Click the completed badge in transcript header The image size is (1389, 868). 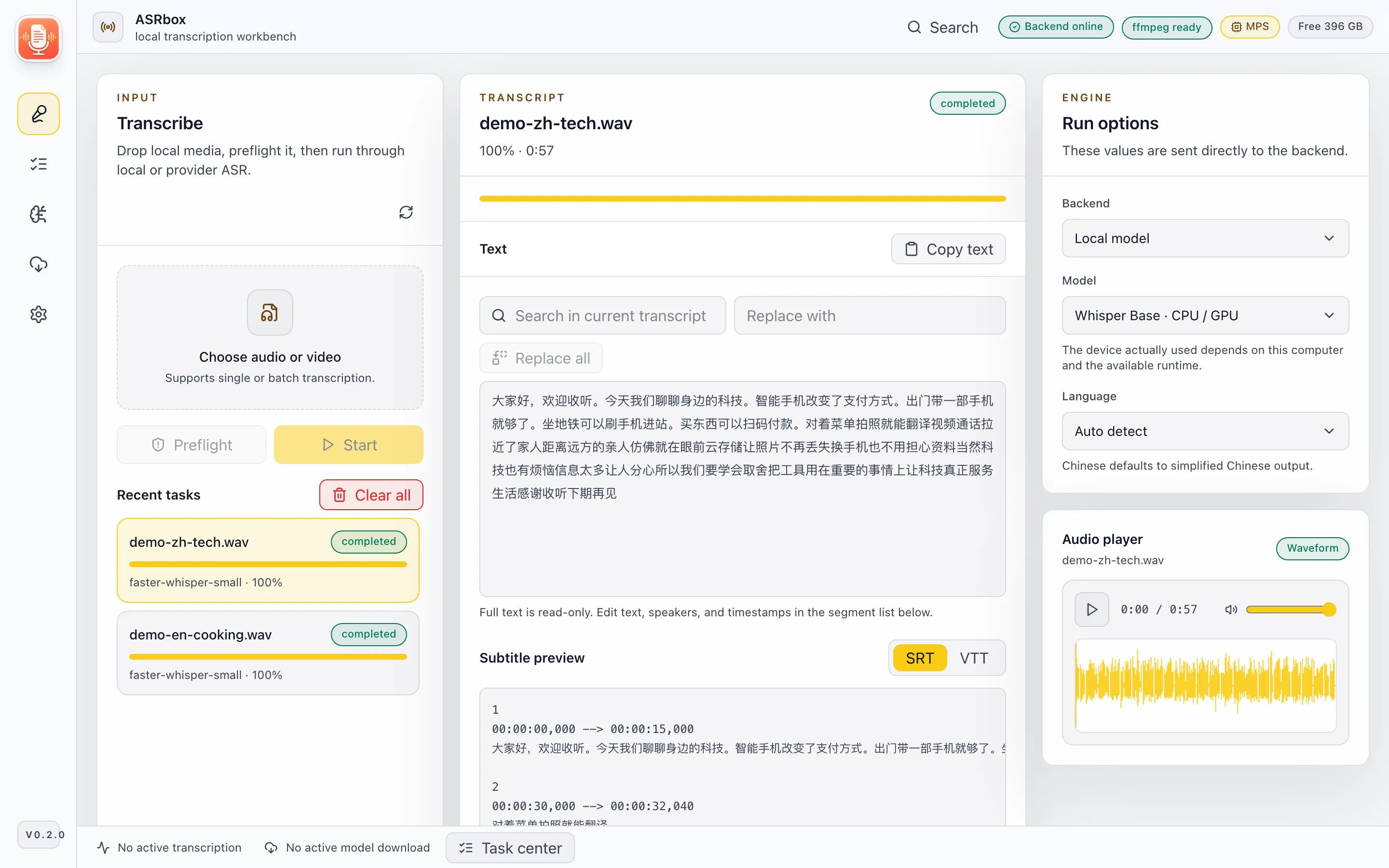[967, 103]
